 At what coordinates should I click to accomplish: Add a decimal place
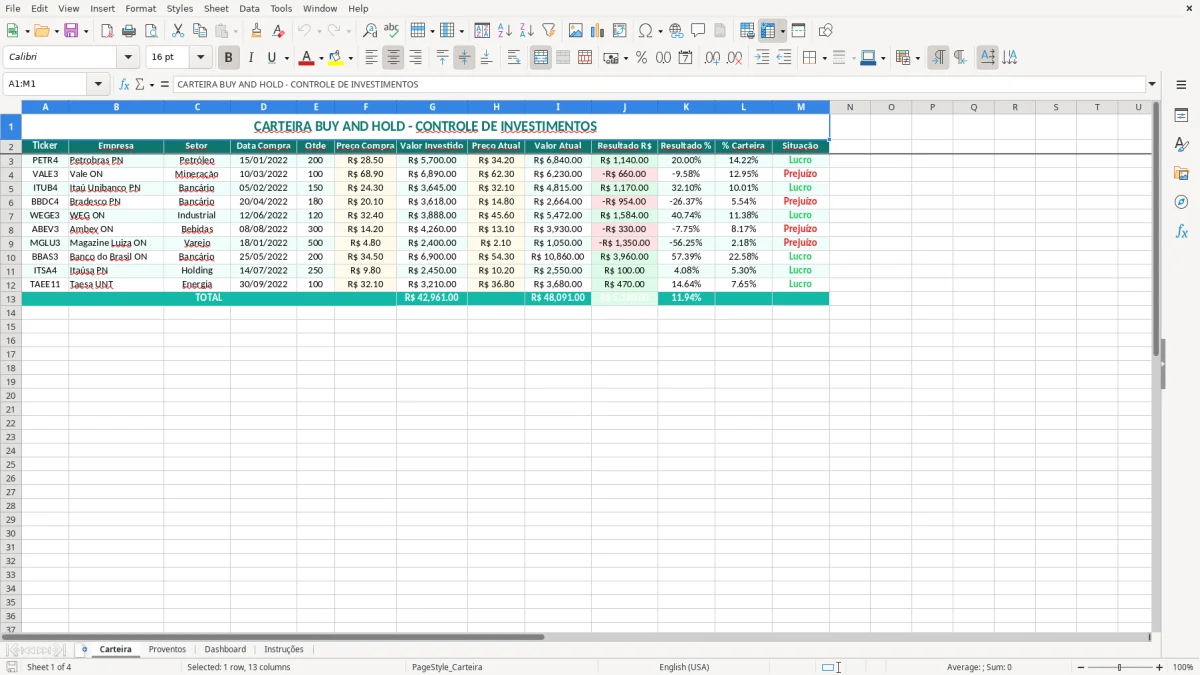[x=712, y=58]
